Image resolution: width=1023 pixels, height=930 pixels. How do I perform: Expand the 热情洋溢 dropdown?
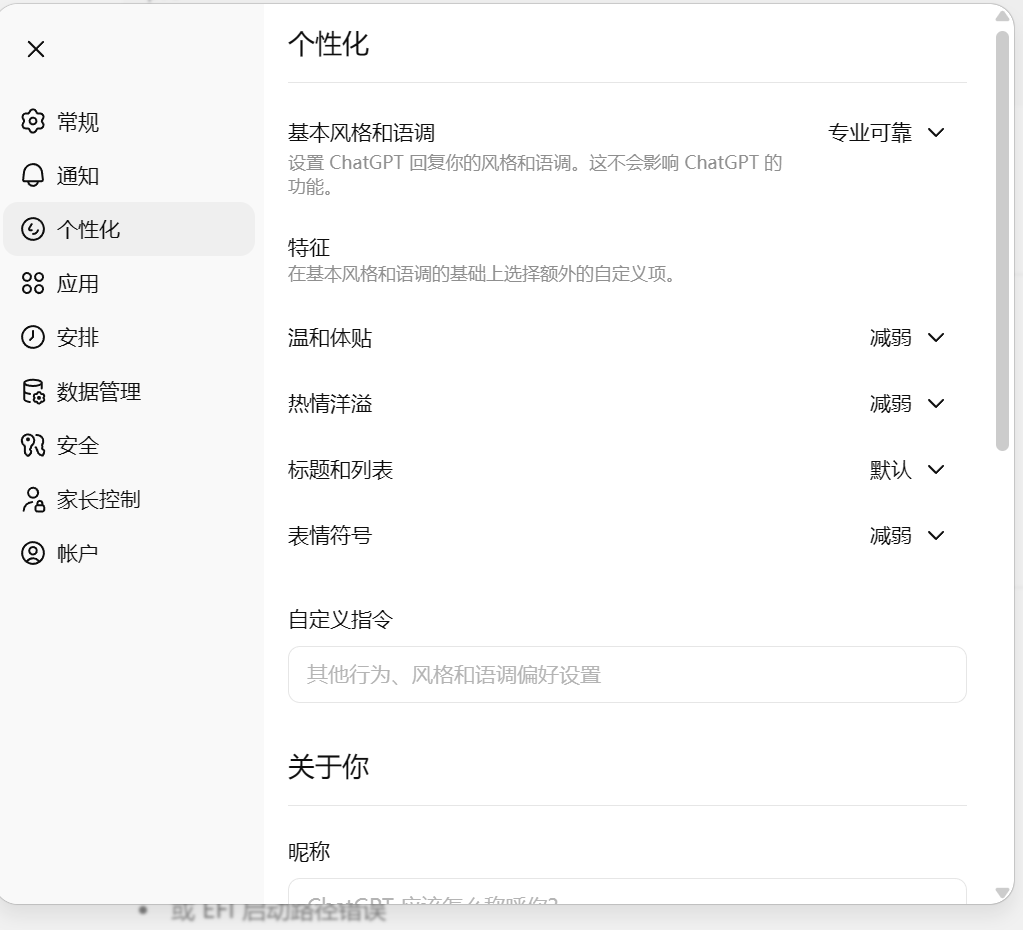(x=907, y=403)
